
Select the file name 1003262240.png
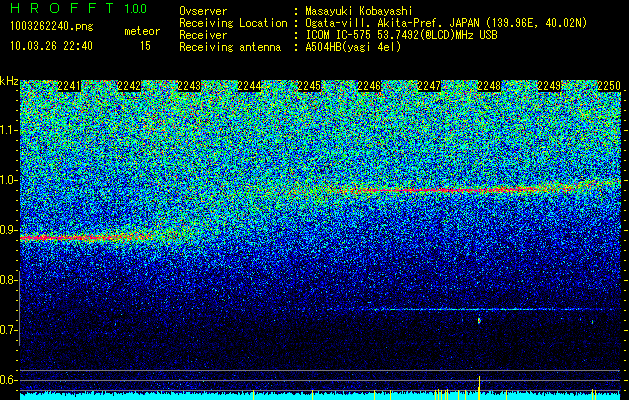[x=52, y=27]
